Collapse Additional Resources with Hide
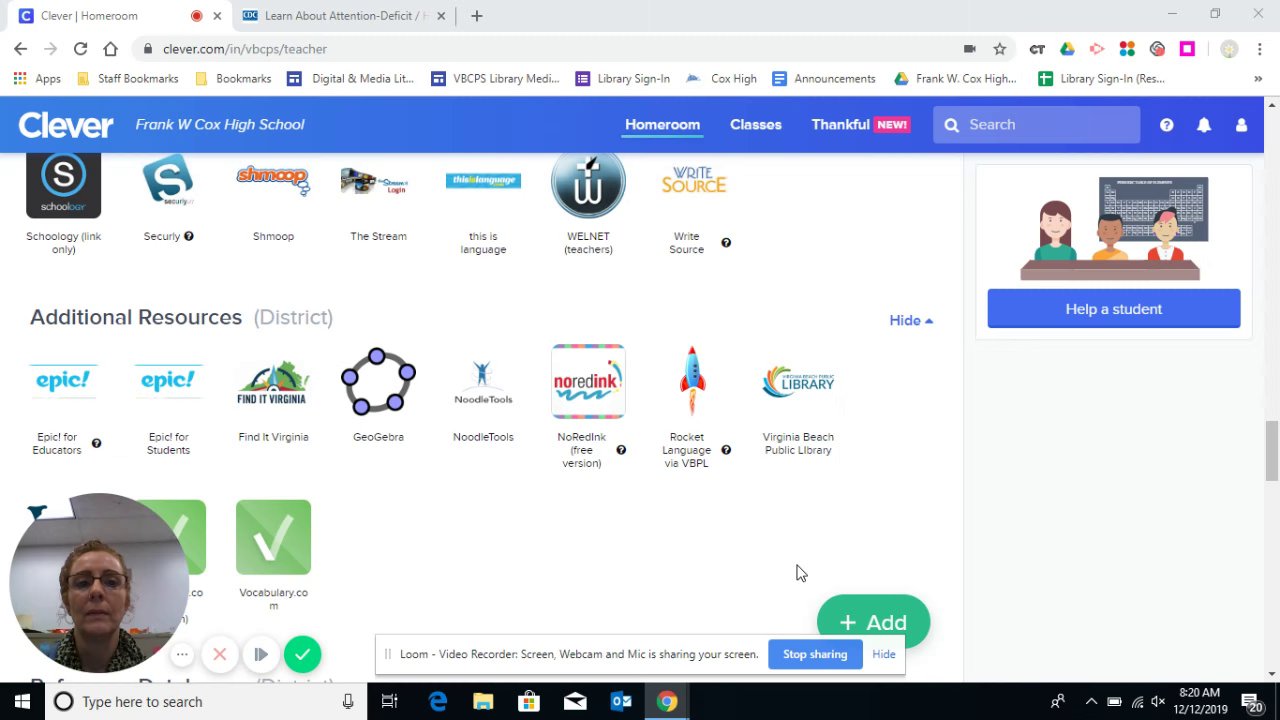The height and width of the screenshot is (720, 1280). [911, 320]
